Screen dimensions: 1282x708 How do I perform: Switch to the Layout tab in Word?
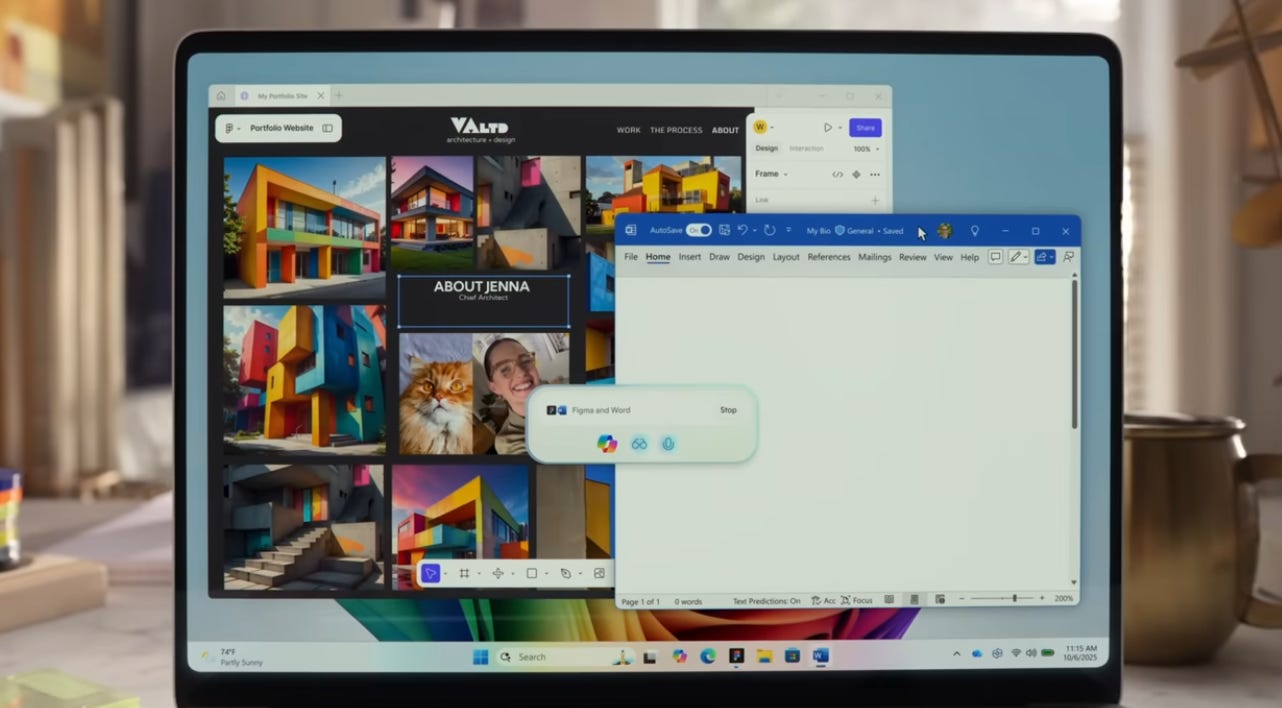pos(786,257)
